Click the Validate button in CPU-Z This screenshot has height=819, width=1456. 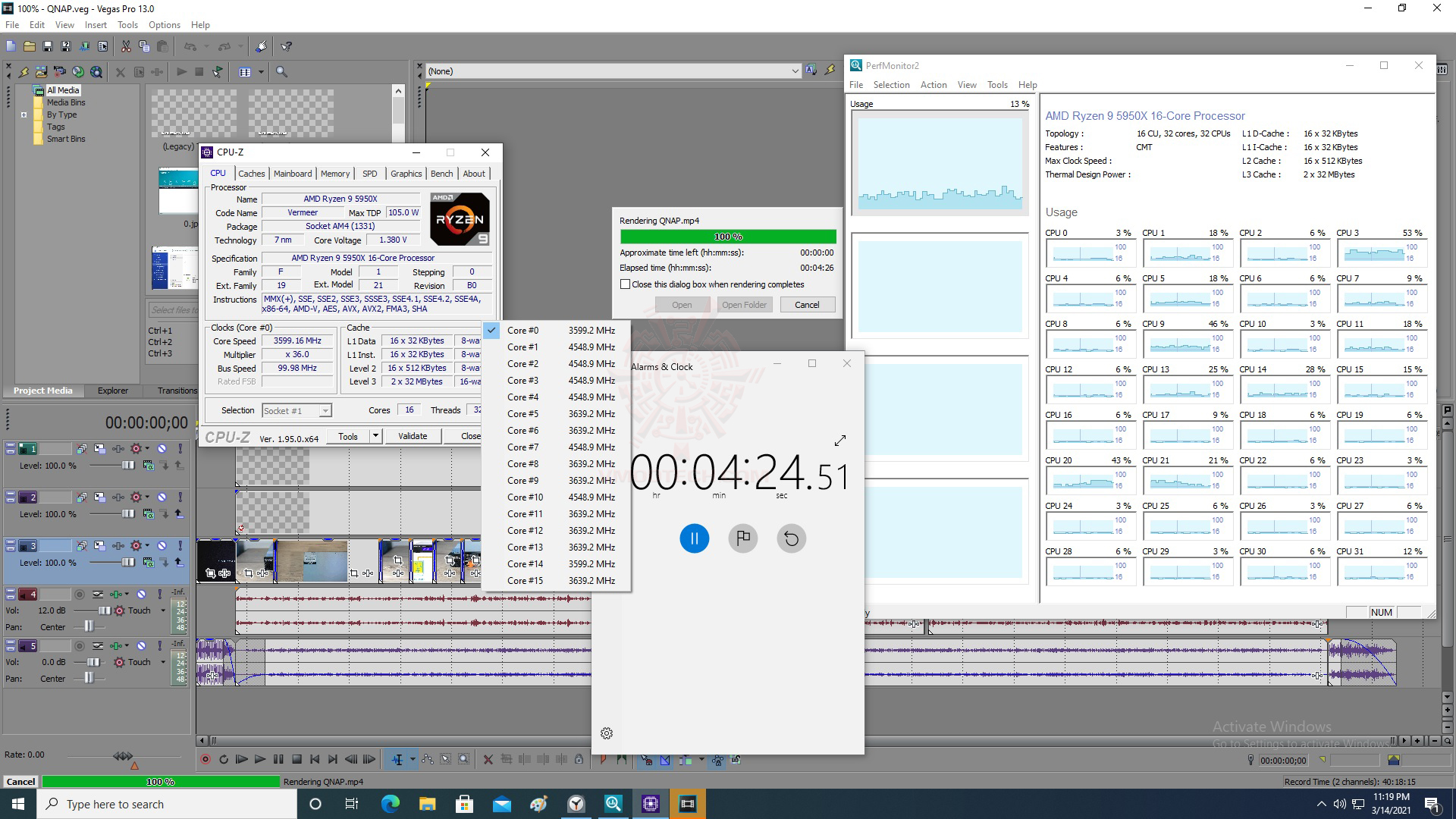(413, 436)
